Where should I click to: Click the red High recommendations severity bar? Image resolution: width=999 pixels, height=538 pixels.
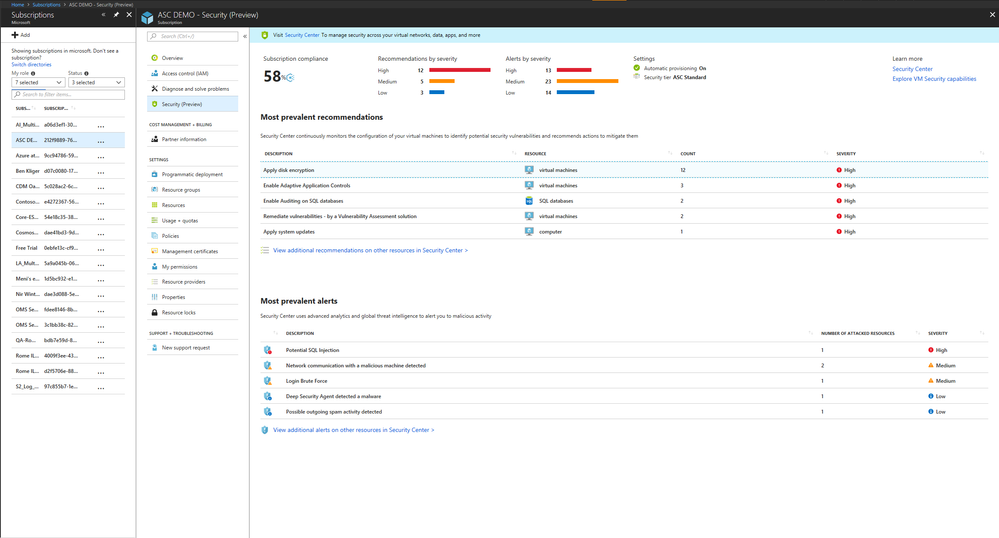[460, 70]
